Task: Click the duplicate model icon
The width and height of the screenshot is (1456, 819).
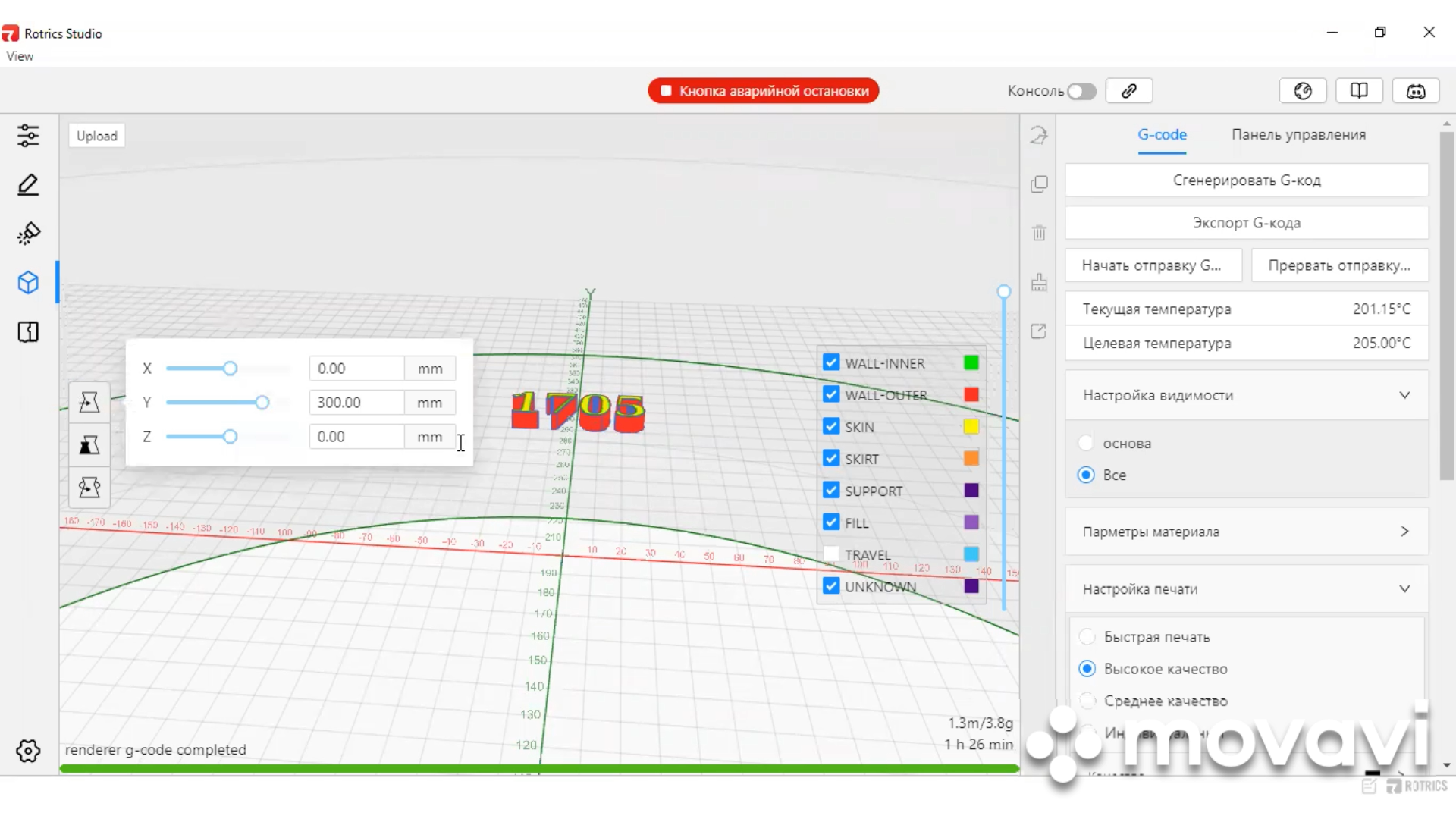Action: 1039,184
